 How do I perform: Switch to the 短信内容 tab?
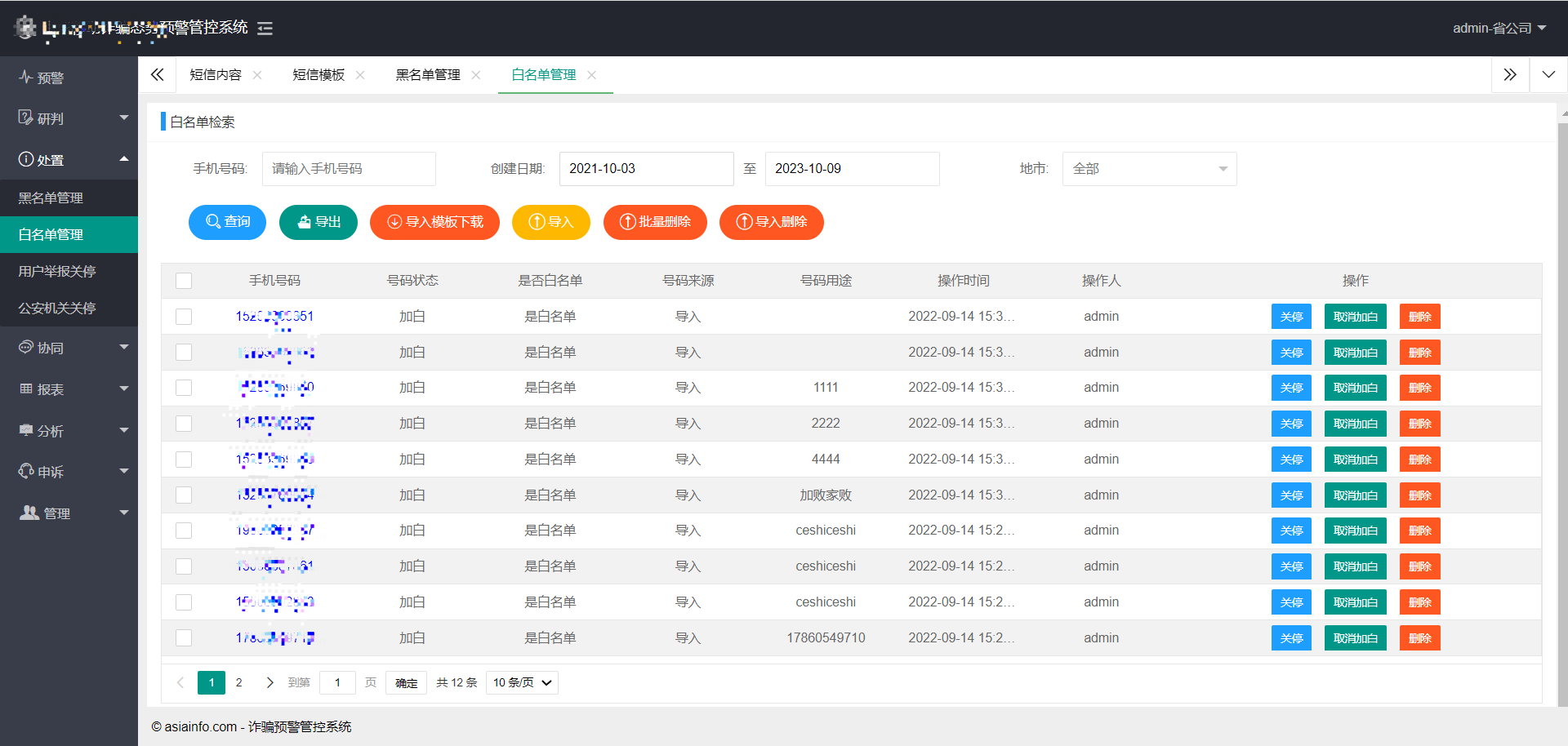click(x=216, y=75)
